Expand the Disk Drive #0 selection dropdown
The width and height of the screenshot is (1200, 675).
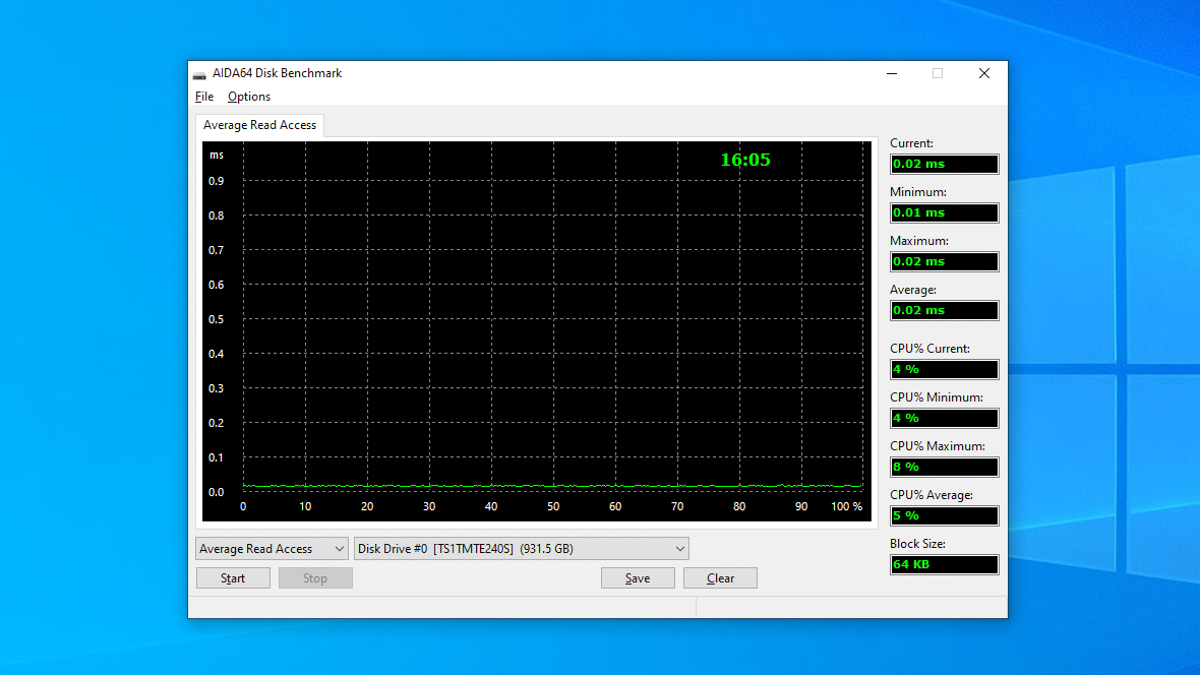pos(521,549)
